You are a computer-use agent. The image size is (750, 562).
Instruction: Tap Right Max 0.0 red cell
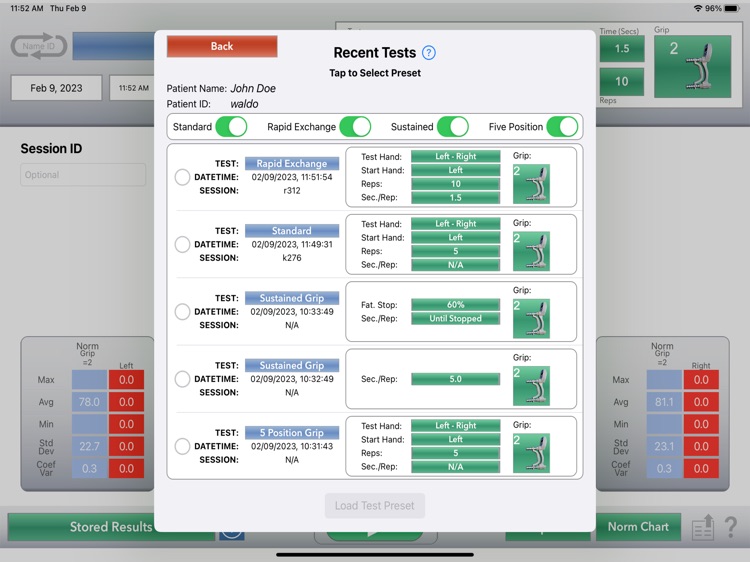point(701,380)
